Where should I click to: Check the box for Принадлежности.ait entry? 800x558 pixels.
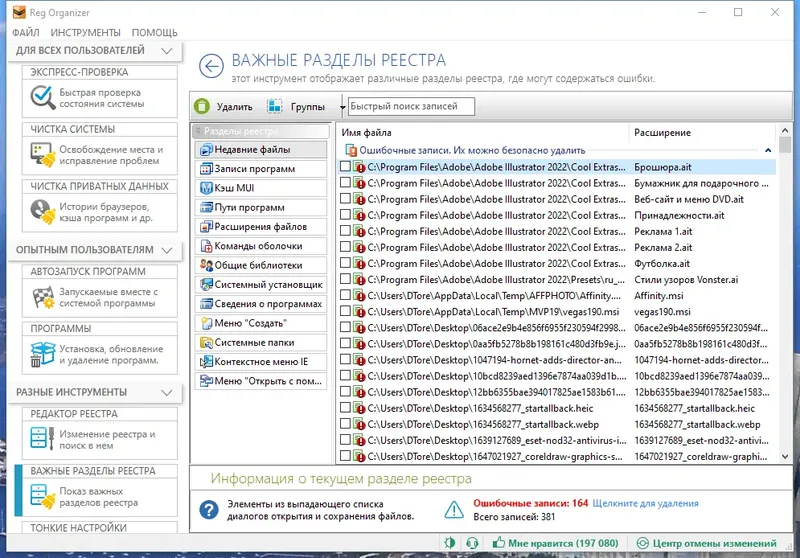click(345, 215)
